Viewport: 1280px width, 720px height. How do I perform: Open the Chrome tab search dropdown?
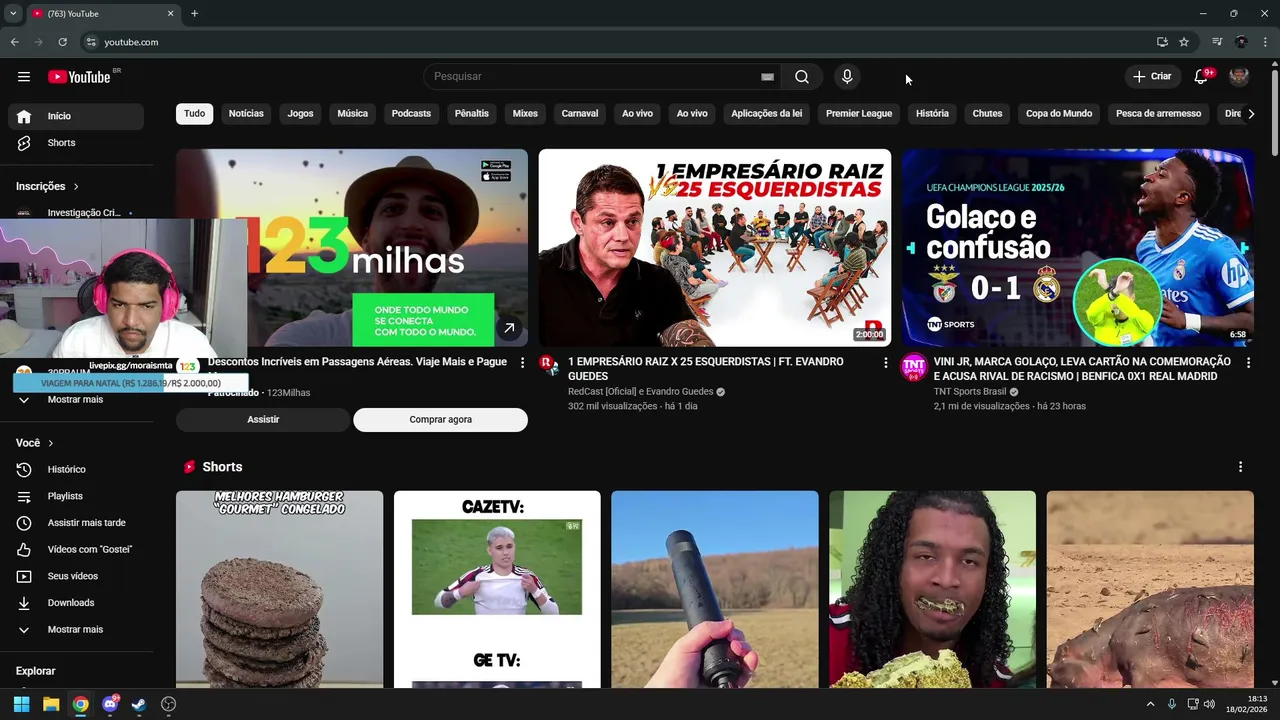(13, 13)
